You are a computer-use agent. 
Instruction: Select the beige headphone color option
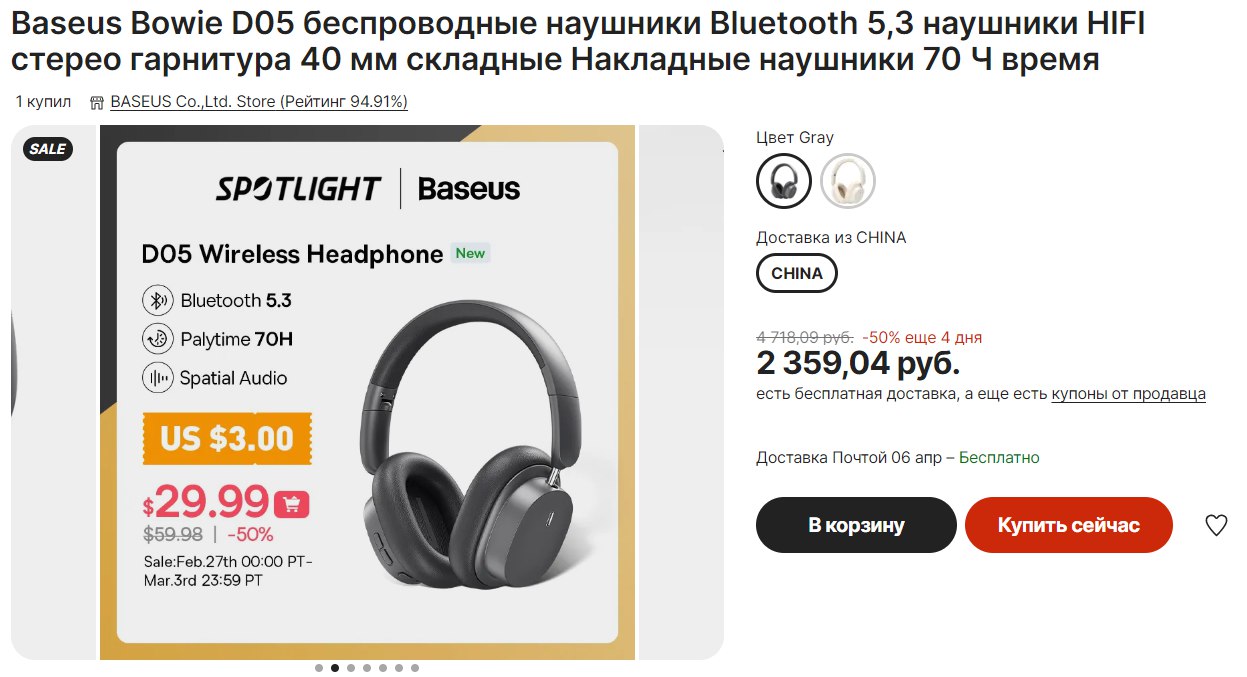[848, 181]
